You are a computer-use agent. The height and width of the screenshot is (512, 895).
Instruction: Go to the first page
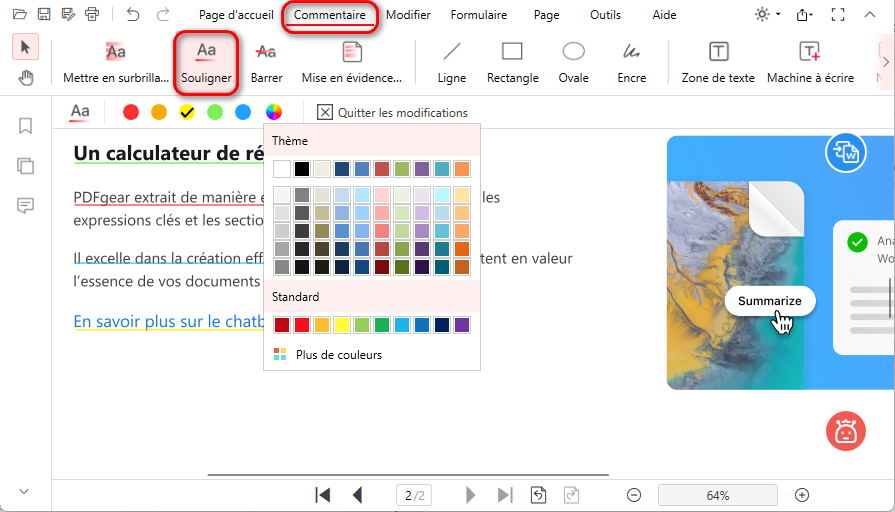click(322, 495)
